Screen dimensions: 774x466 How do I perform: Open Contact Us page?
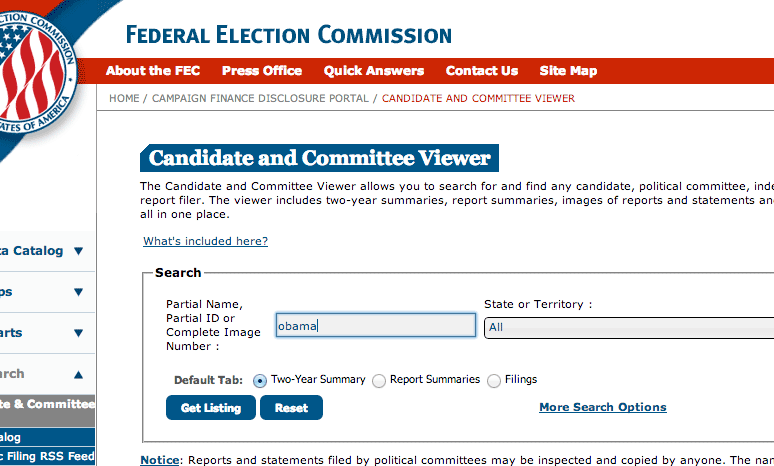[482, 71]
